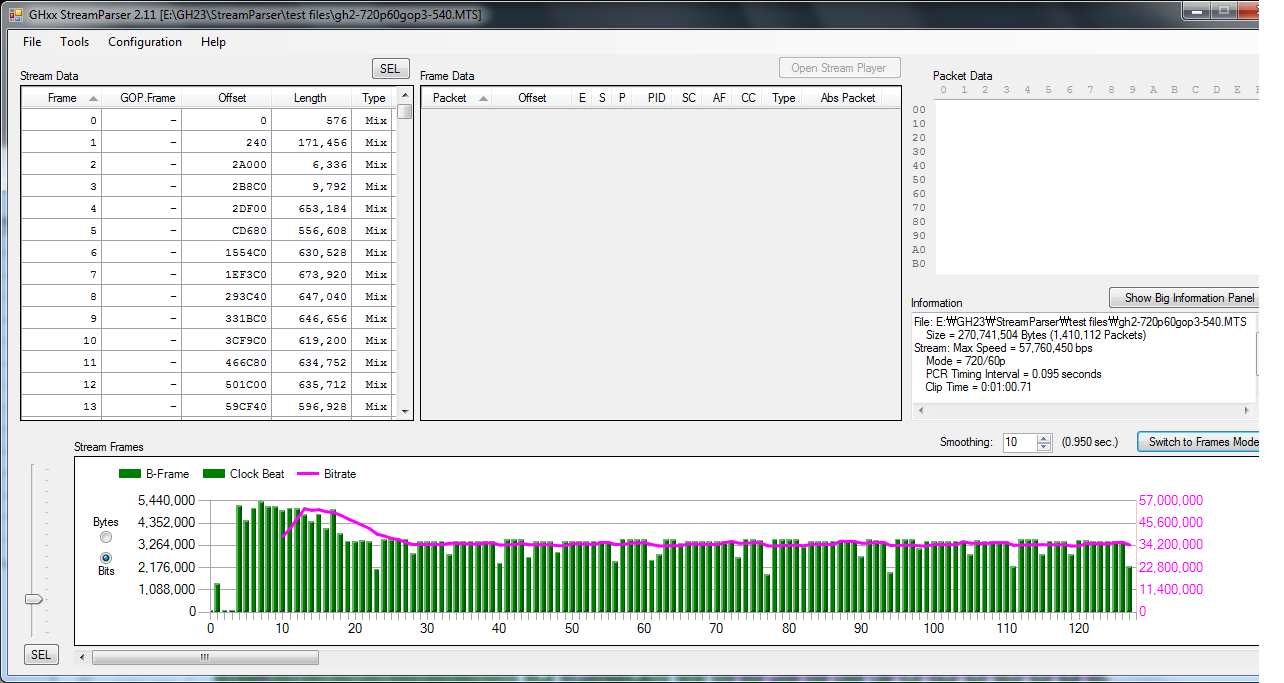Click Stream Data scrollbar down arrow
The width and height of the screenshot is (1284, 683).
point(404,411)
